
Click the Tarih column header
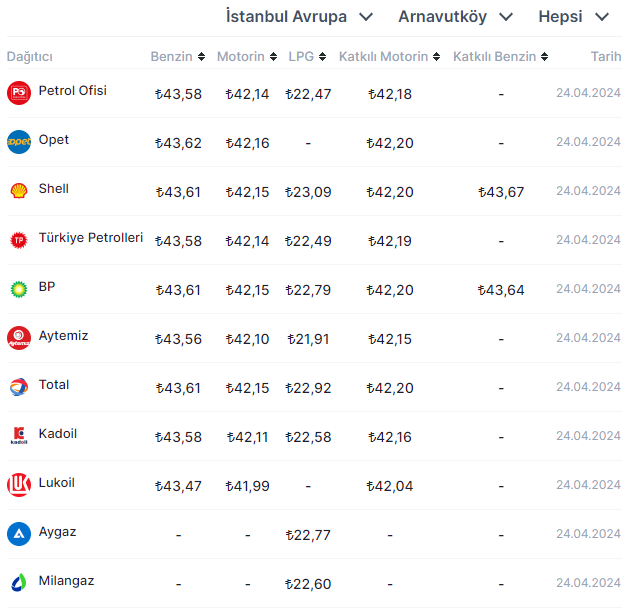click(605, 57)
